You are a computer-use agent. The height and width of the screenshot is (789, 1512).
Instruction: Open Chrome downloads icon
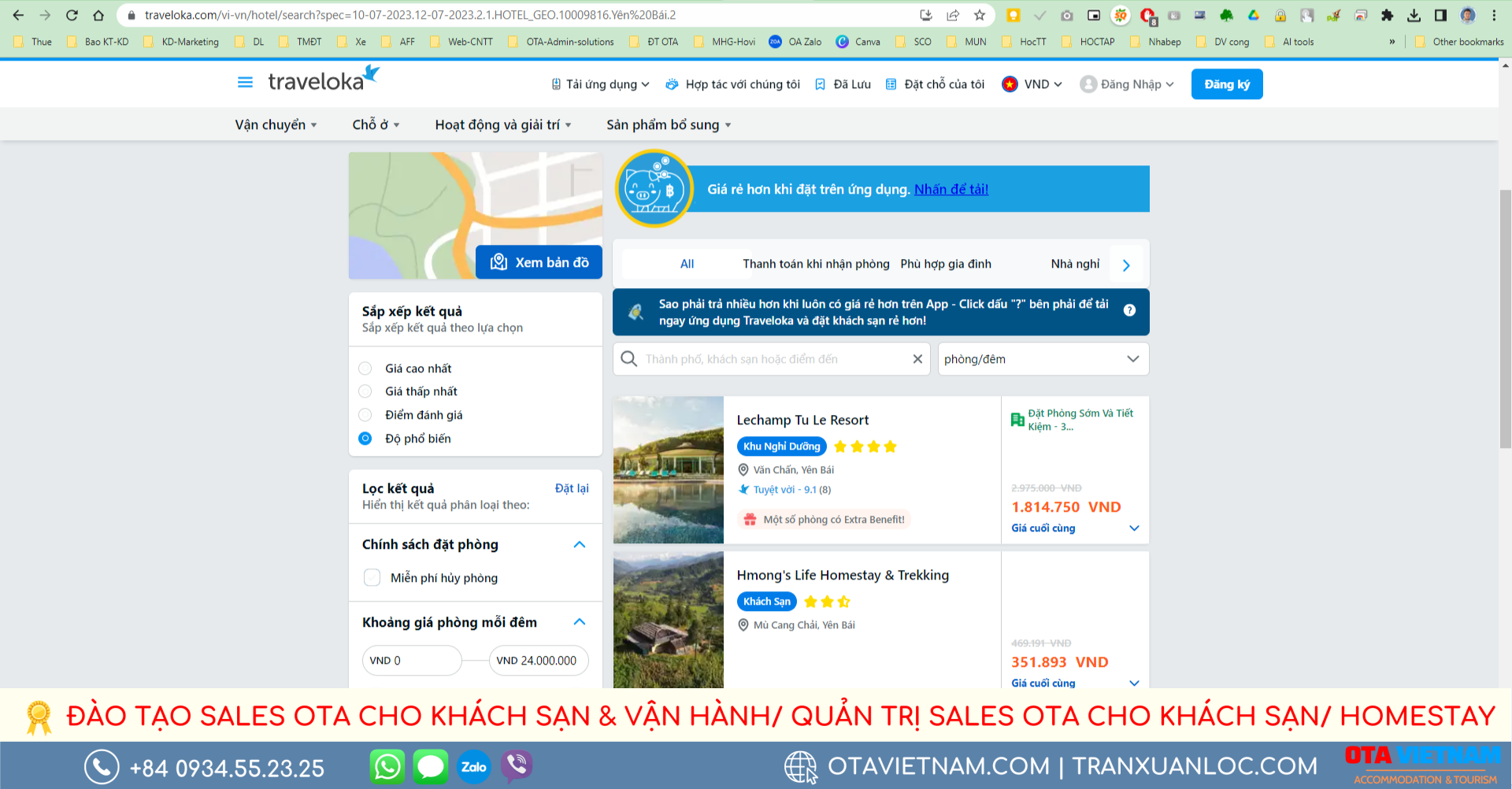click(1414, 15)
